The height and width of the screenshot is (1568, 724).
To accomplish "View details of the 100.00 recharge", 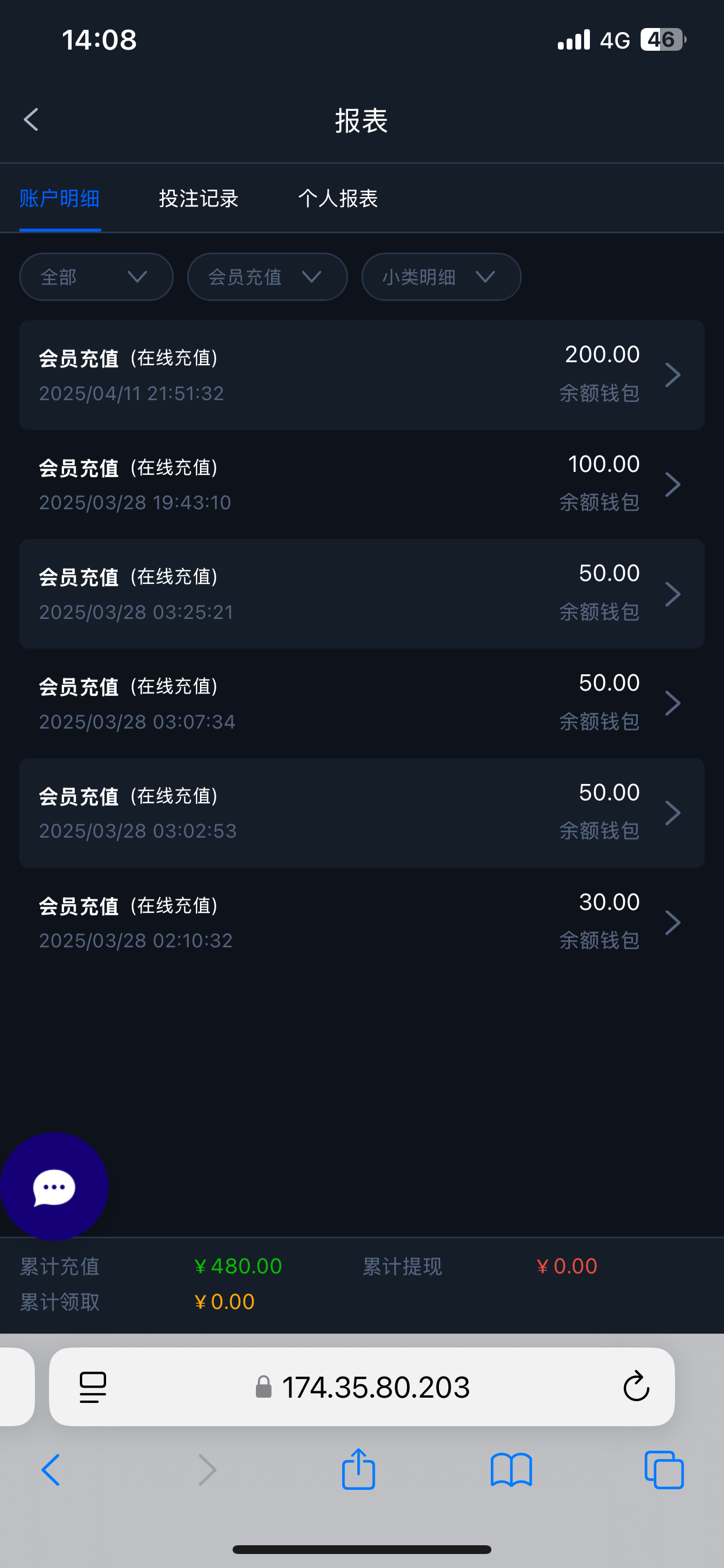I will click(x=361, y=485).
